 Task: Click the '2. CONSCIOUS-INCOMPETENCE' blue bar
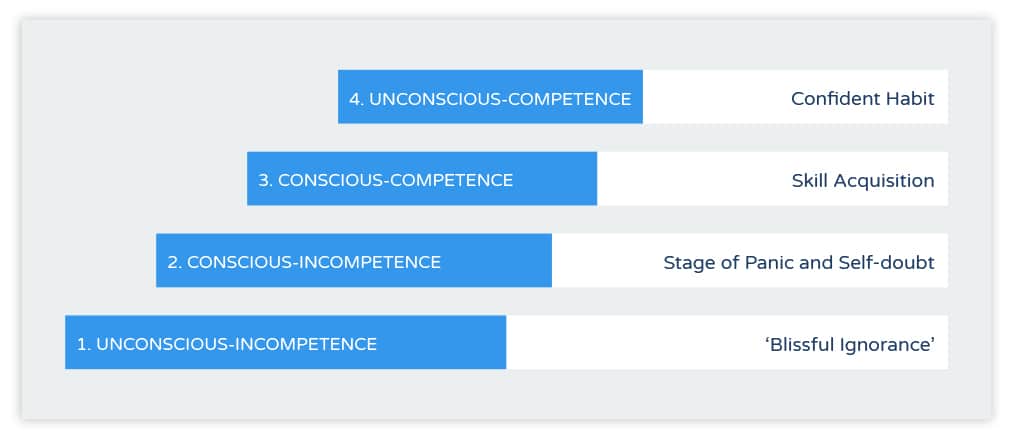click(353, 260)
